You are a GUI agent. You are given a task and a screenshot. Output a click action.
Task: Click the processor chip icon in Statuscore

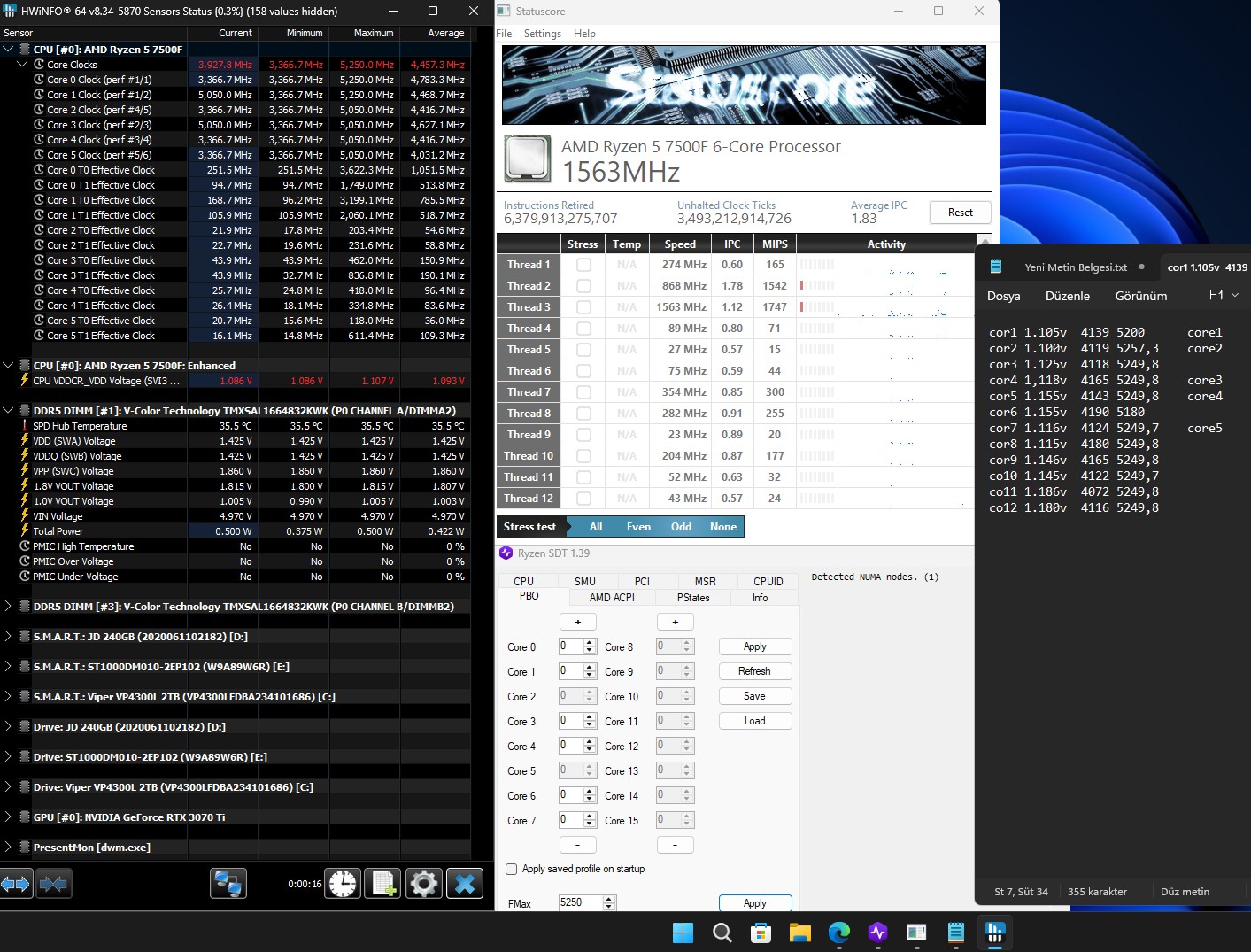[528, 159]
